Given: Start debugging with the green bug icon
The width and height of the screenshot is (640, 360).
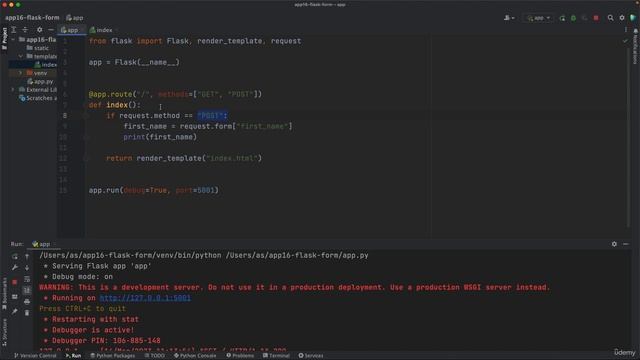Looking at the screenshot, I should [x=573, y=18].
